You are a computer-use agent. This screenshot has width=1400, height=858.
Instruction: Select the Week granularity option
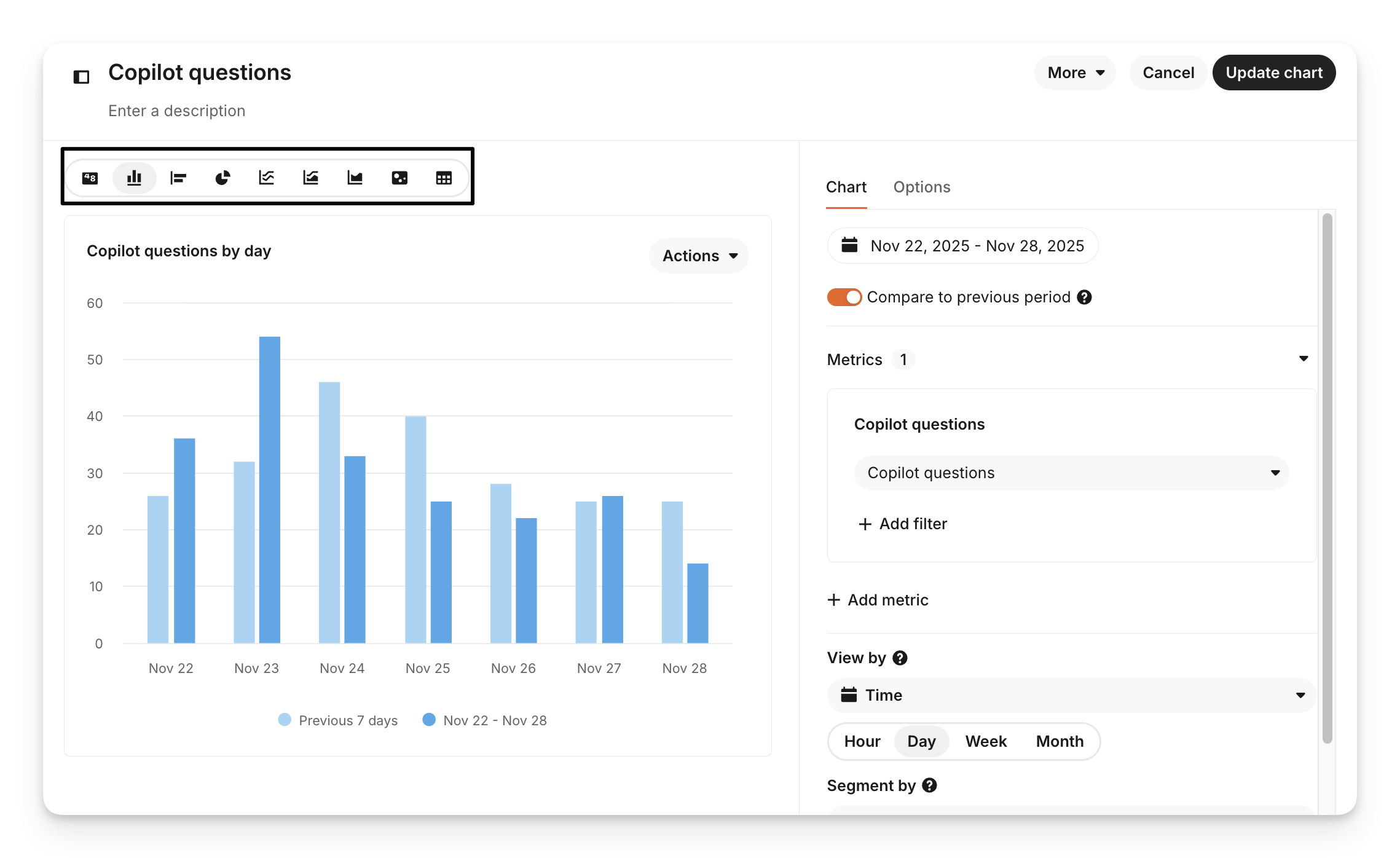[x=986, y=741]
